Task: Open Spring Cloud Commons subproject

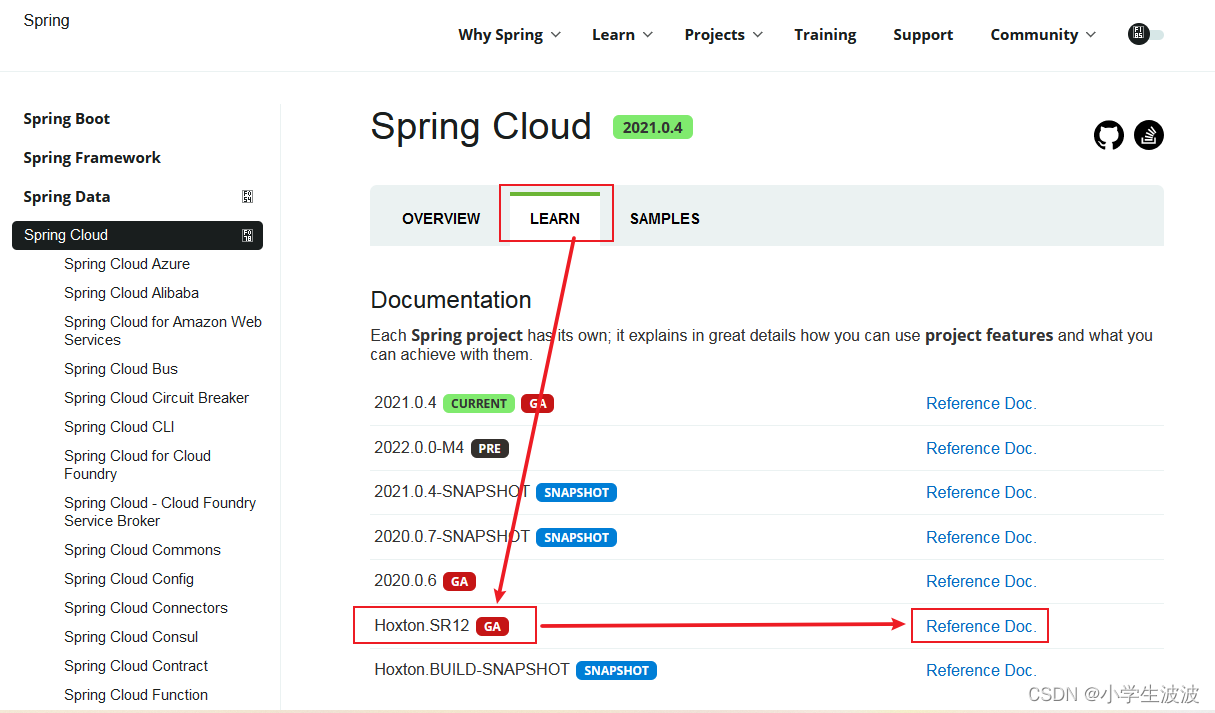Action: (143, 550)
